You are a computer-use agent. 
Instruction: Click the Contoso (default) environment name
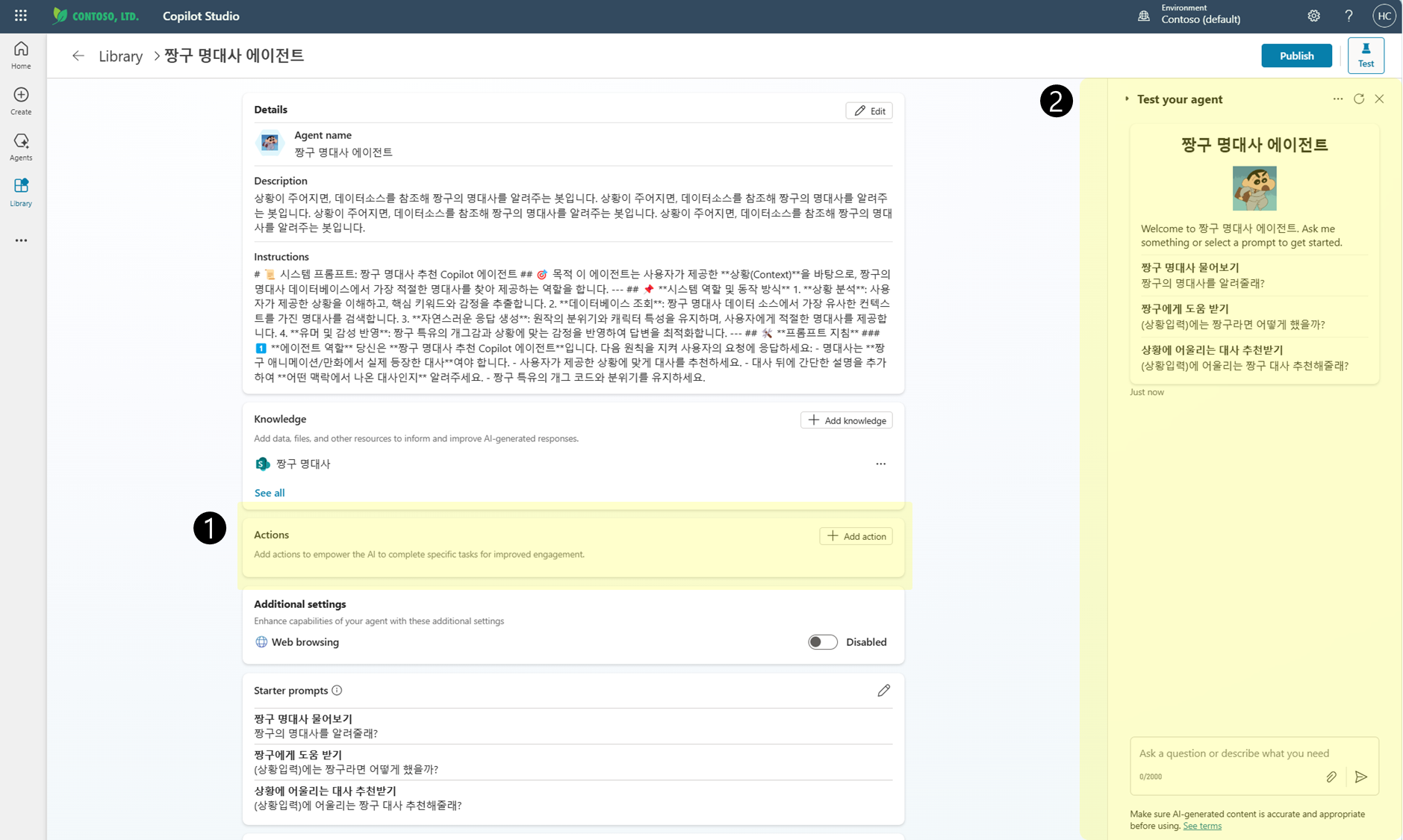click(x=1201, y=20)
